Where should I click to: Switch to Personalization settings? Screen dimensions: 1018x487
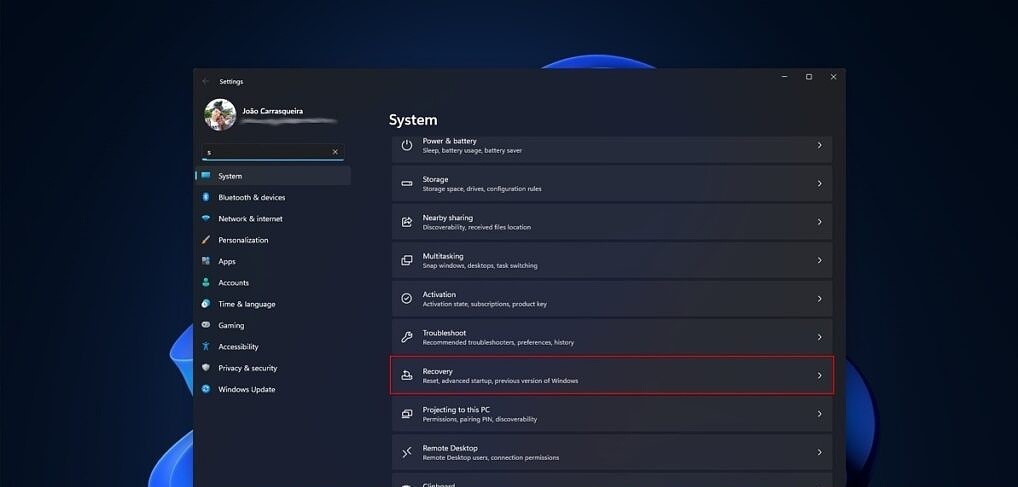pos(243,240)
